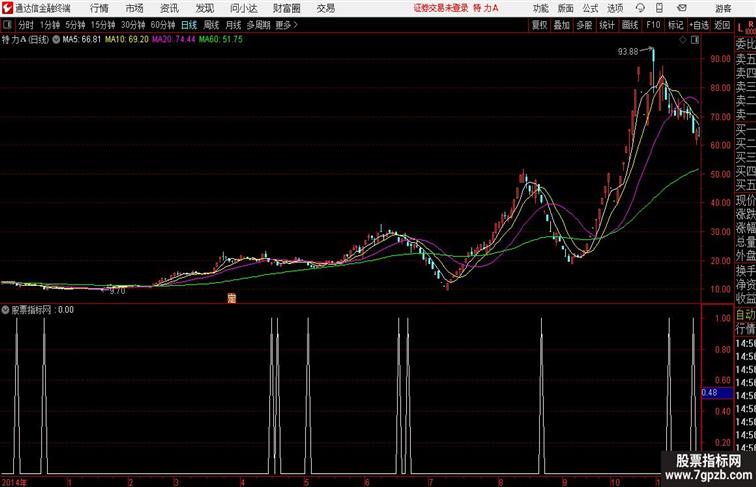
Task: Switch to the 30分钟 period tab
Action: (133, 25)
